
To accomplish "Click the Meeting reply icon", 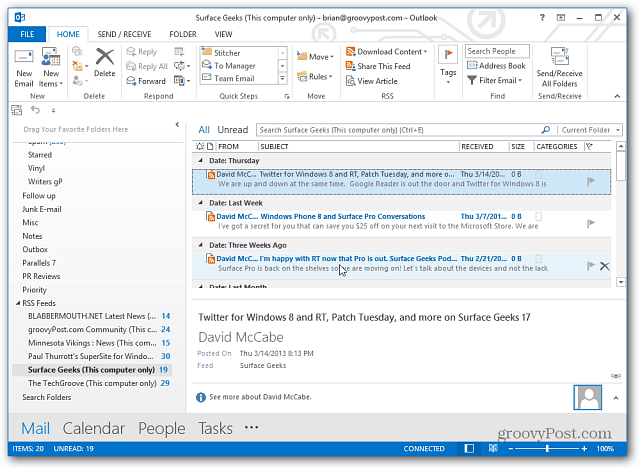I will [179, 51].
